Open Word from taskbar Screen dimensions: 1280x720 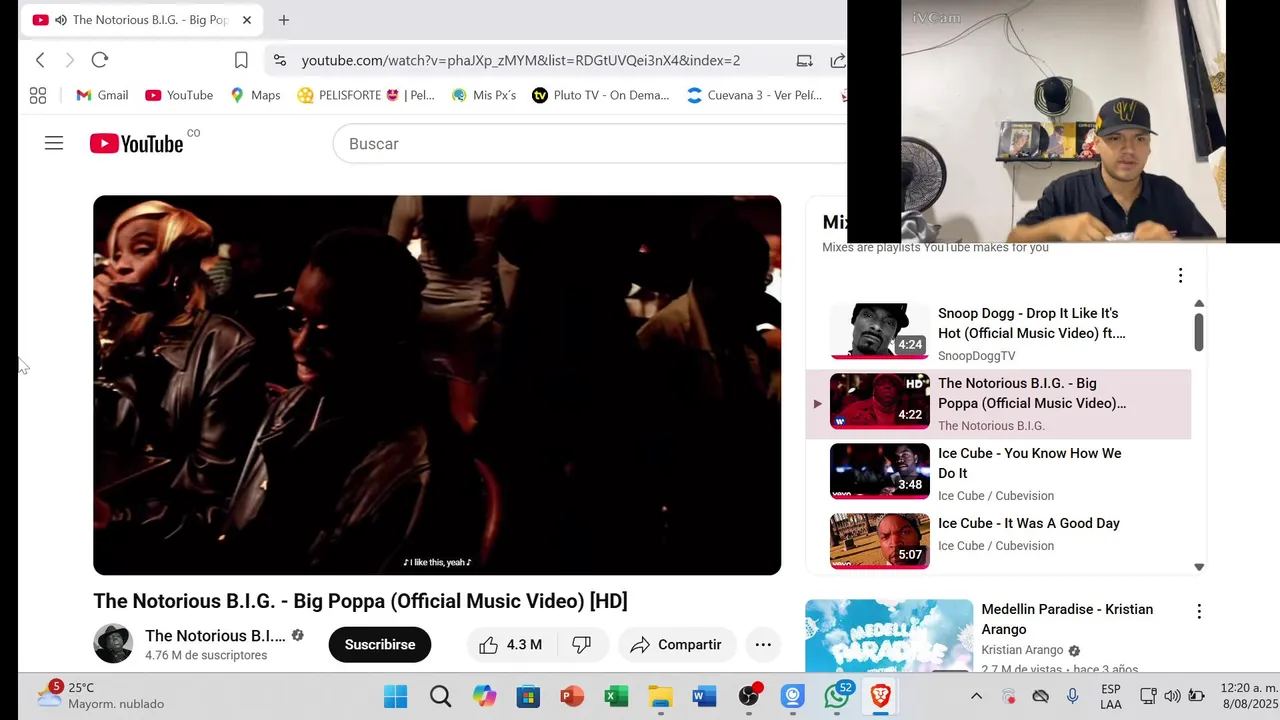point(704,696)
